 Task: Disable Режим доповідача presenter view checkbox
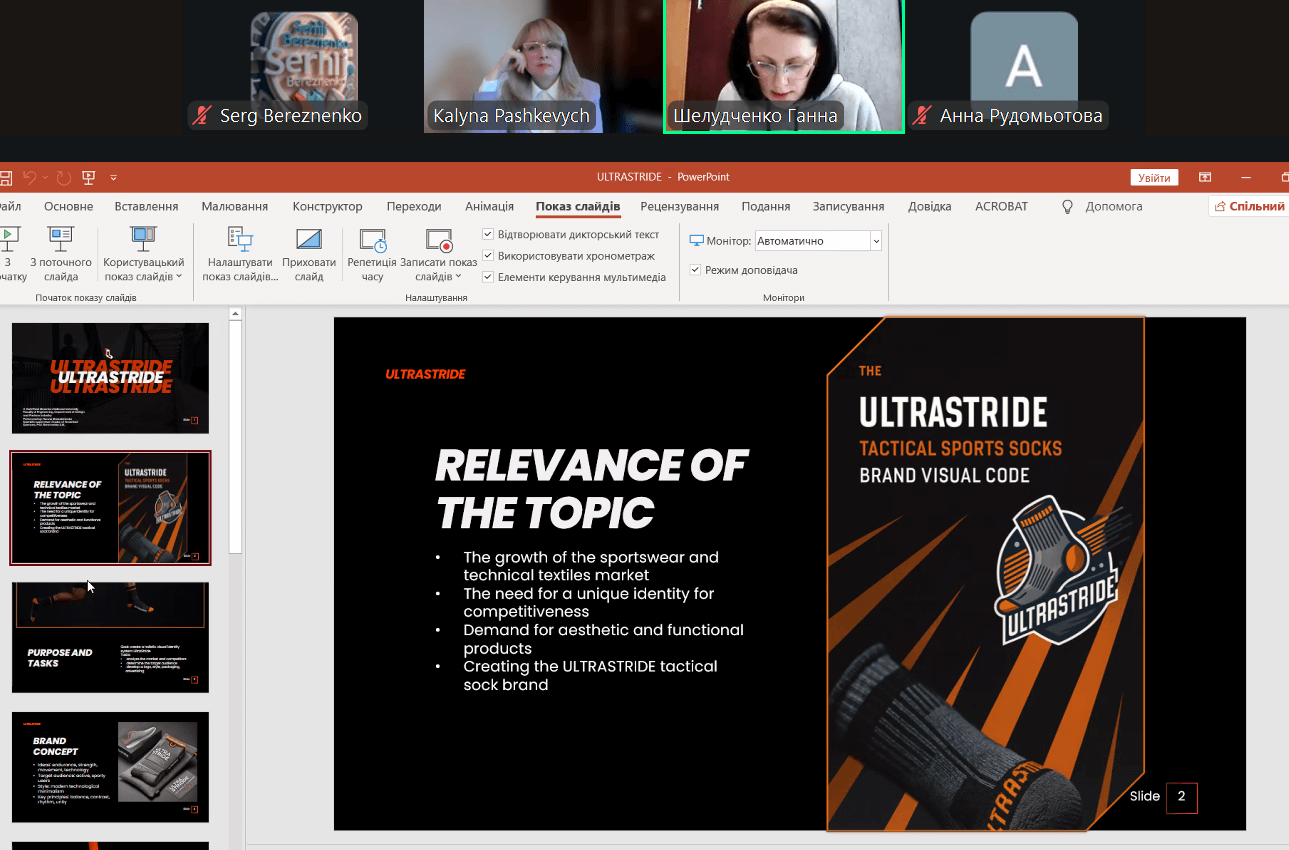tap(695, 270)
